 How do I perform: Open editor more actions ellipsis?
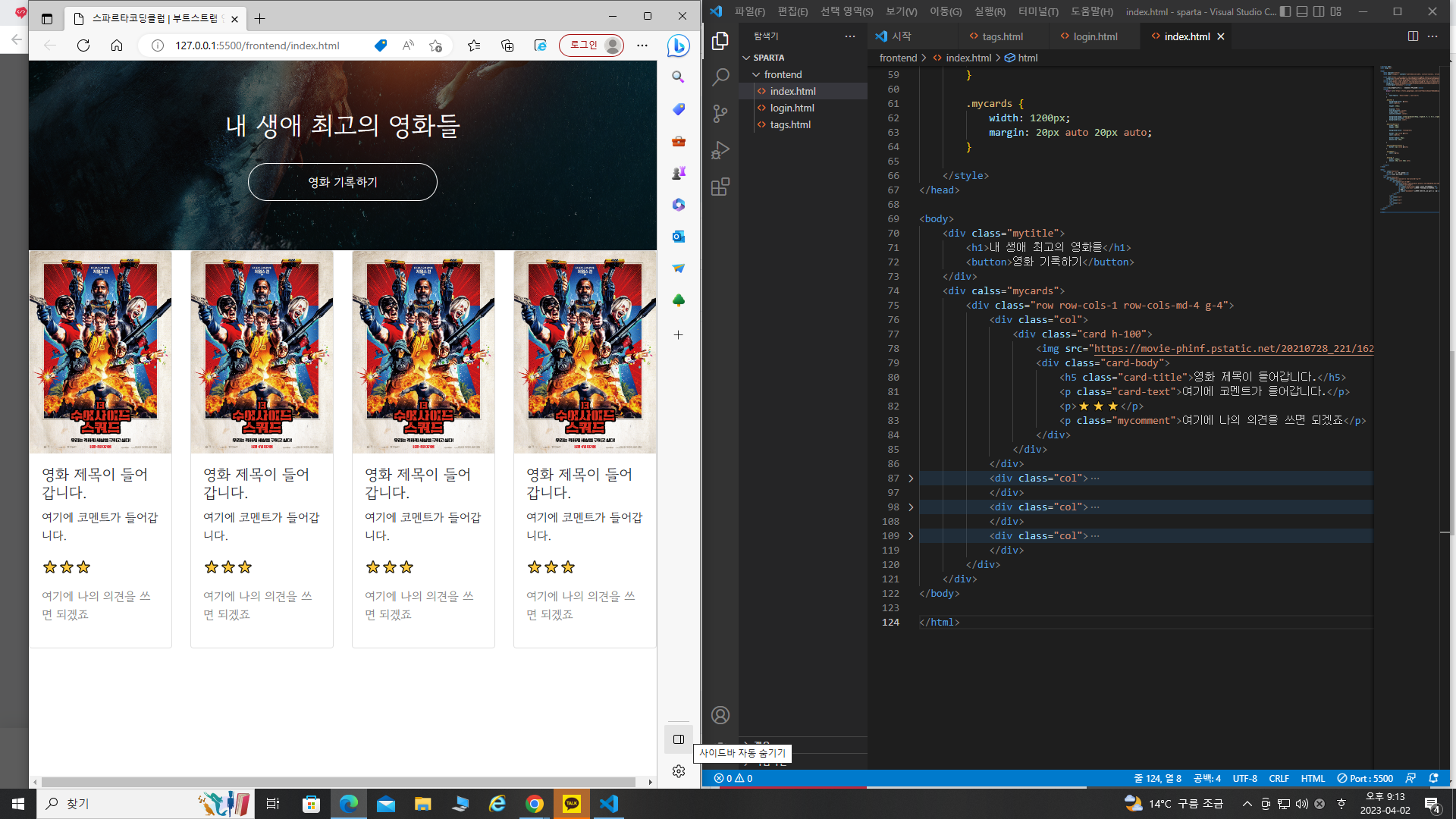point(1432,36)
